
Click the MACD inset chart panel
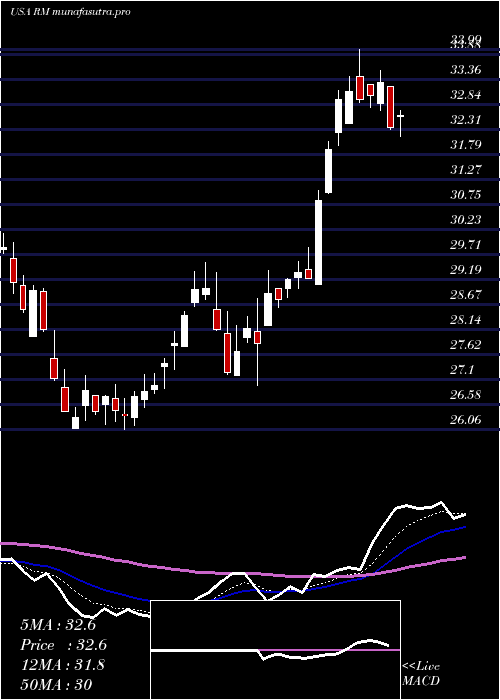[x=275, y=650]
